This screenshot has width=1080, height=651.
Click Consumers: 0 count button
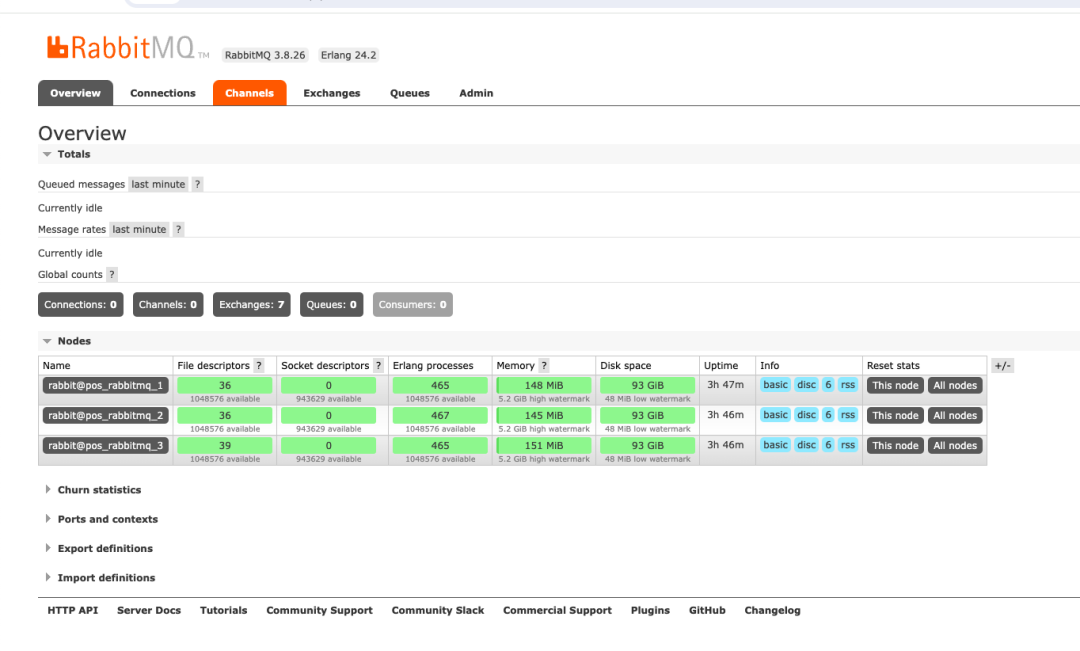point(413,304)
